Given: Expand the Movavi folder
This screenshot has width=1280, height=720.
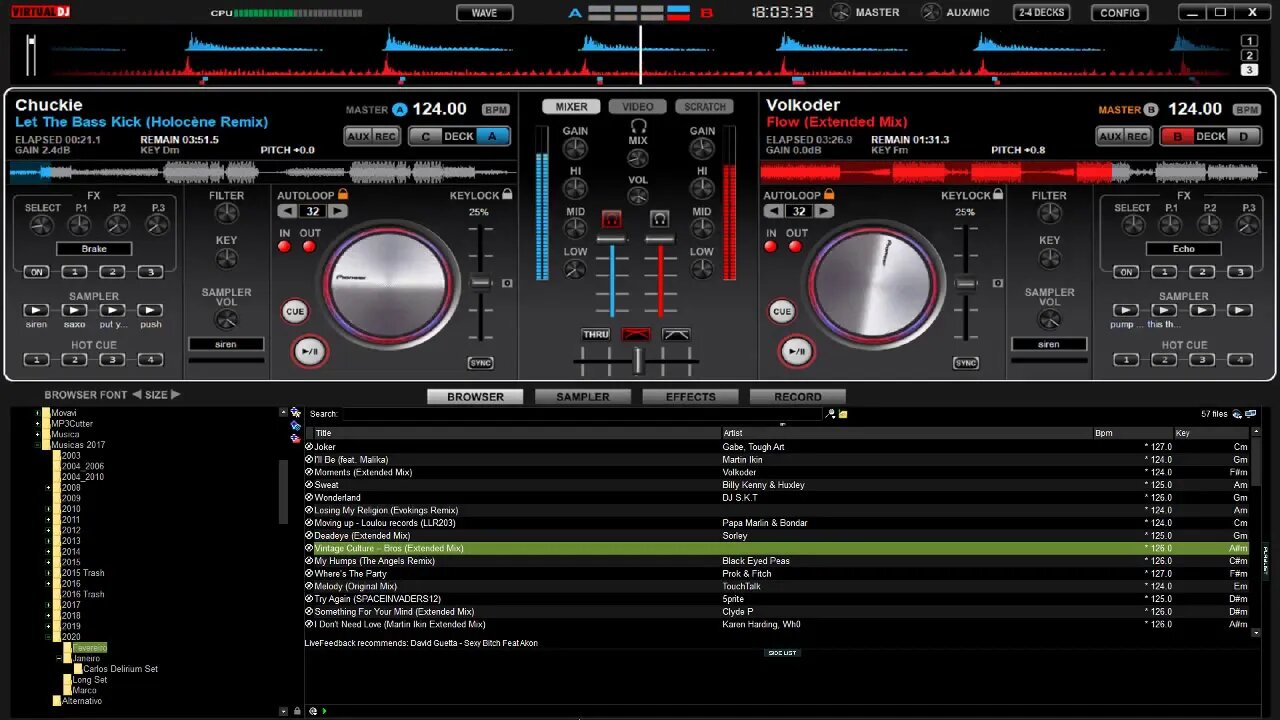Looking at the screenshot, I should tap(38, 413).
